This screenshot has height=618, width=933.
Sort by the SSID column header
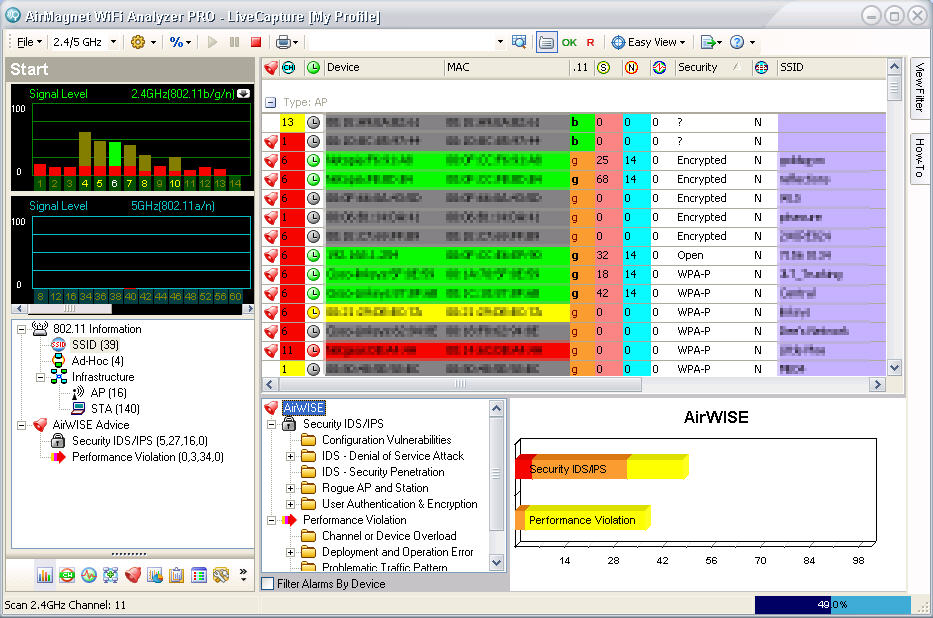pos(831,68)
